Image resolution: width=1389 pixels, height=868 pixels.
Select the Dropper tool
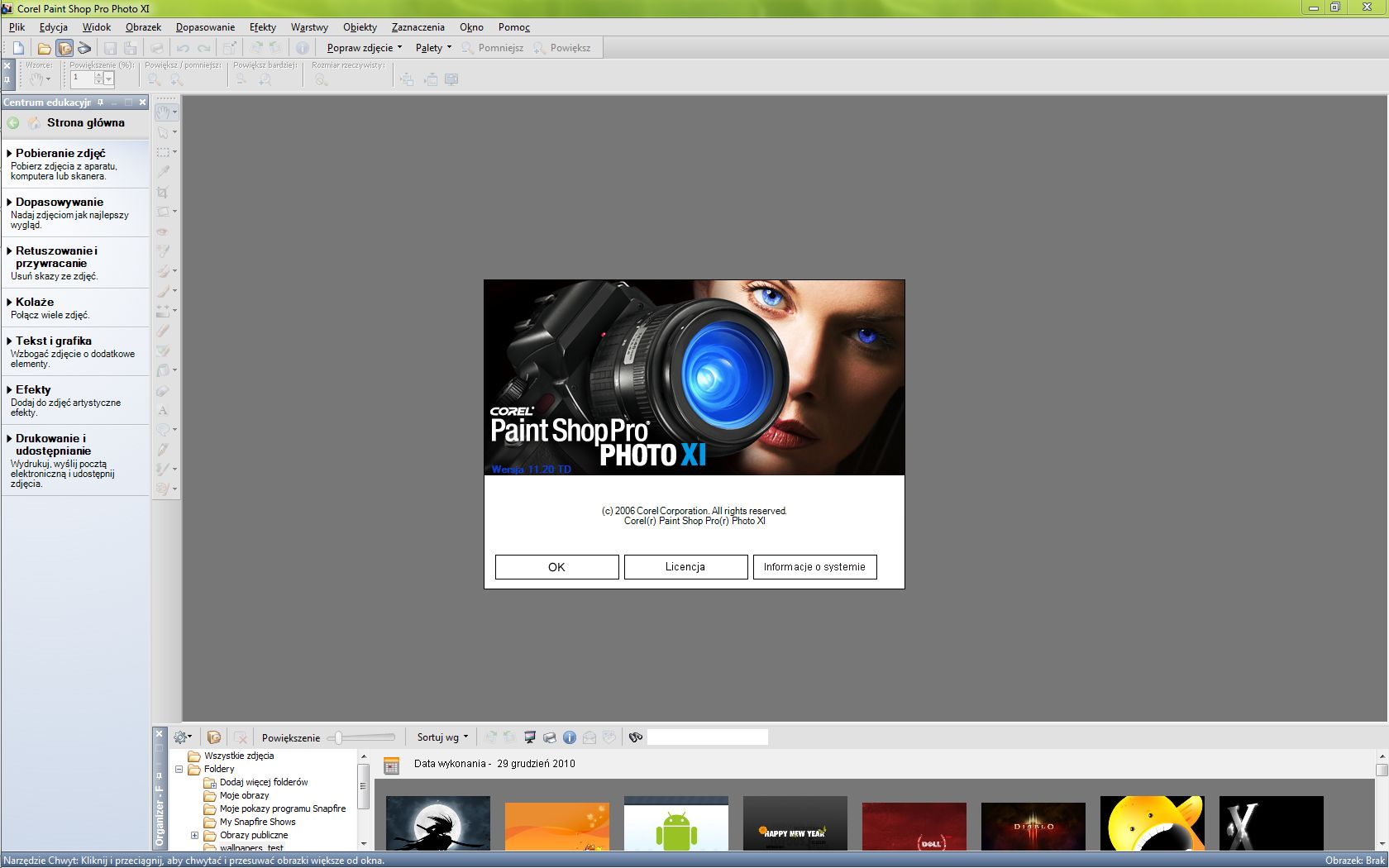tap(163, 172)
